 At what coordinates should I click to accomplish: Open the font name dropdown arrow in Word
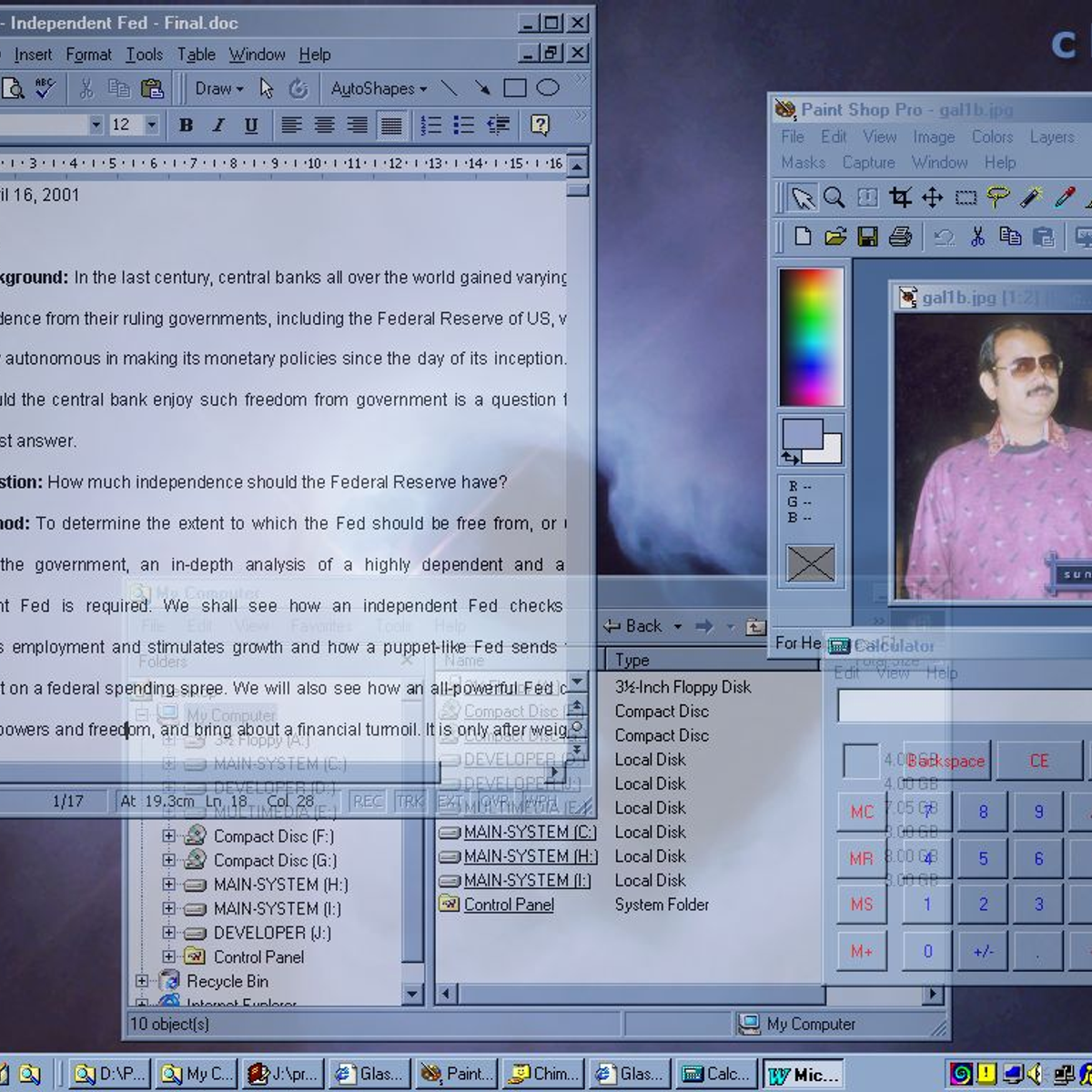tap(96, 125)
